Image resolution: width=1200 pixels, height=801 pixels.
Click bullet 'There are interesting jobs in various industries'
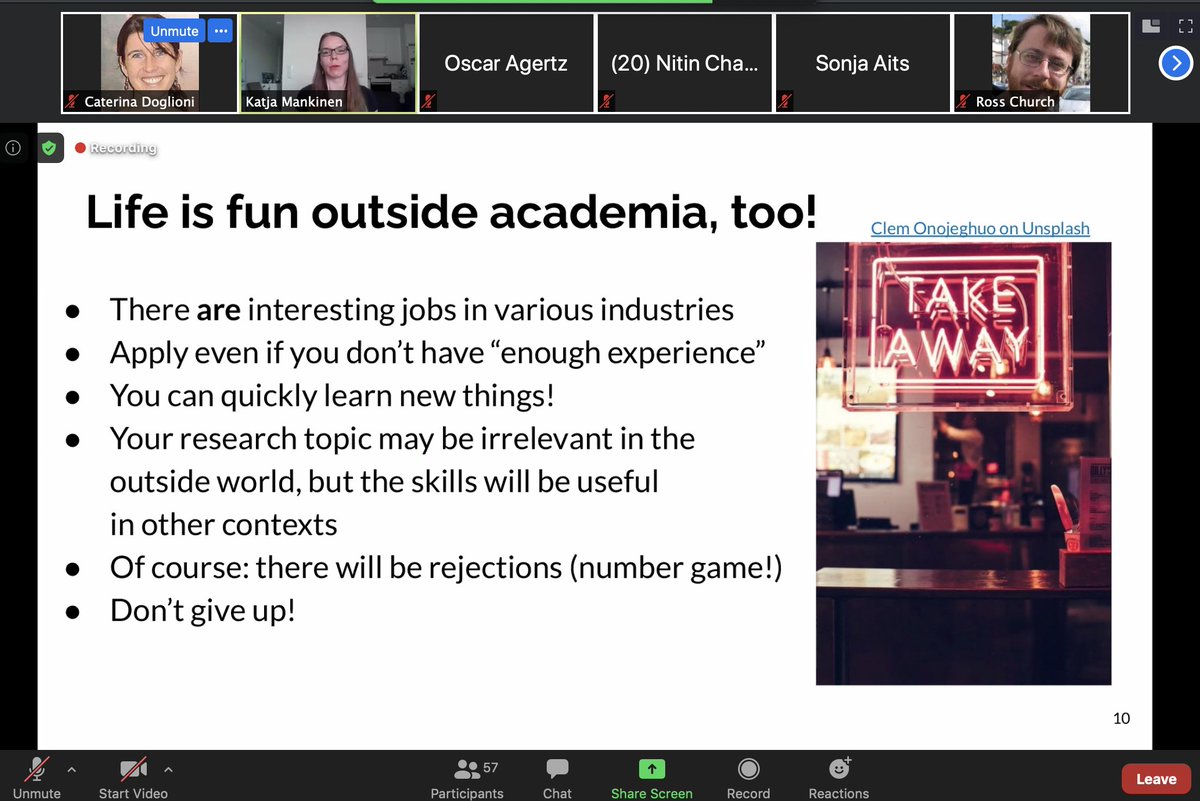click(422, 309)
